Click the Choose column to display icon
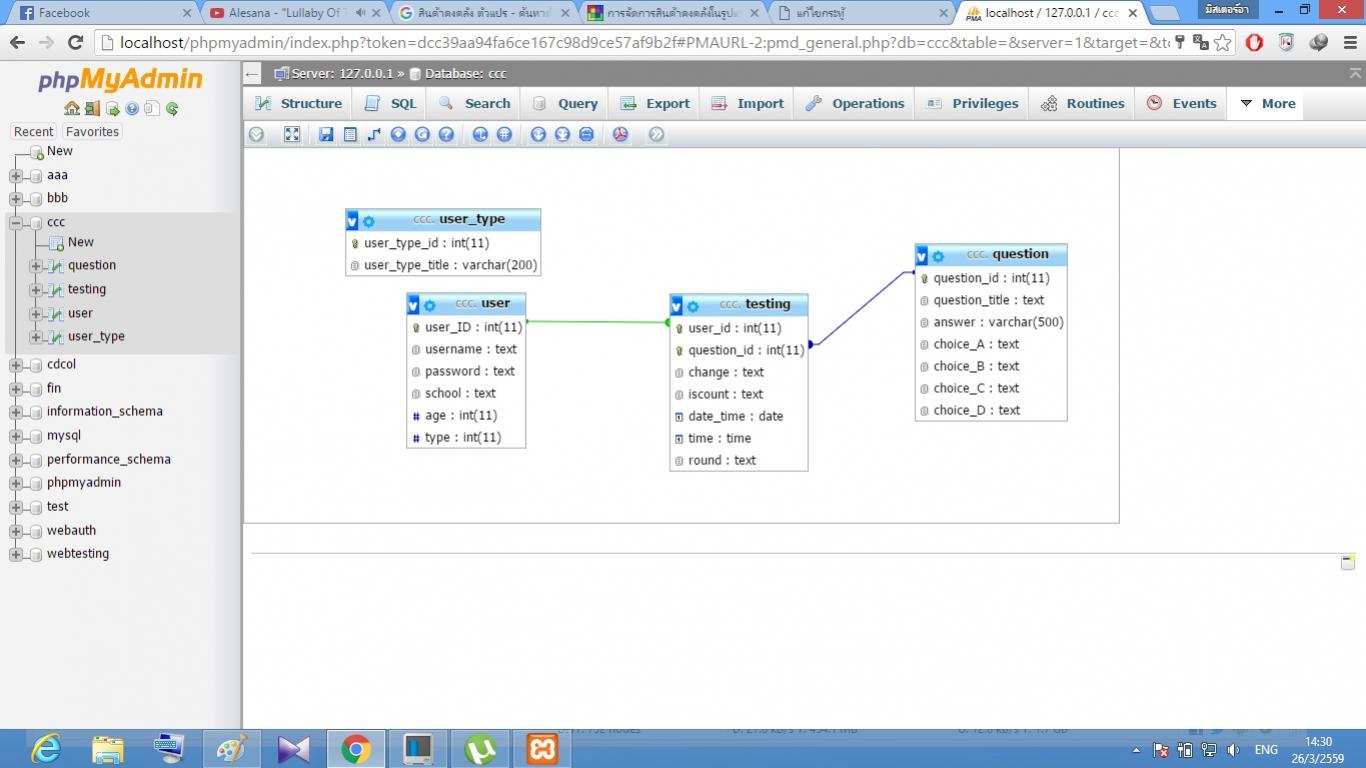 click(x=398, y=134)
